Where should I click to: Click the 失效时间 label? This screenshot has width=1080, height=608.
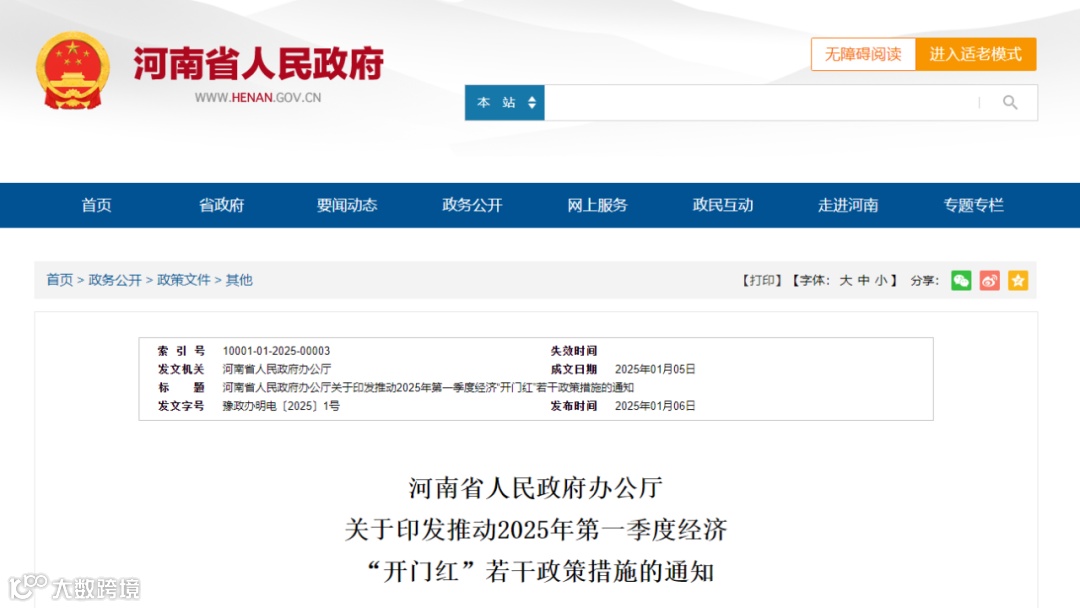pos(573,351)
